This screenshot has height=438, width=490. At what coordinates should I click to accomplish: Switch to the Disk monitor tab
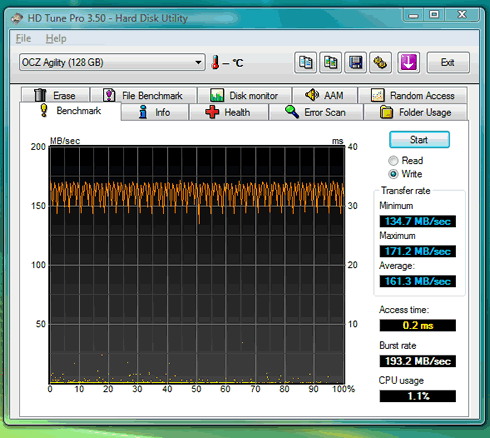[244, 95]
